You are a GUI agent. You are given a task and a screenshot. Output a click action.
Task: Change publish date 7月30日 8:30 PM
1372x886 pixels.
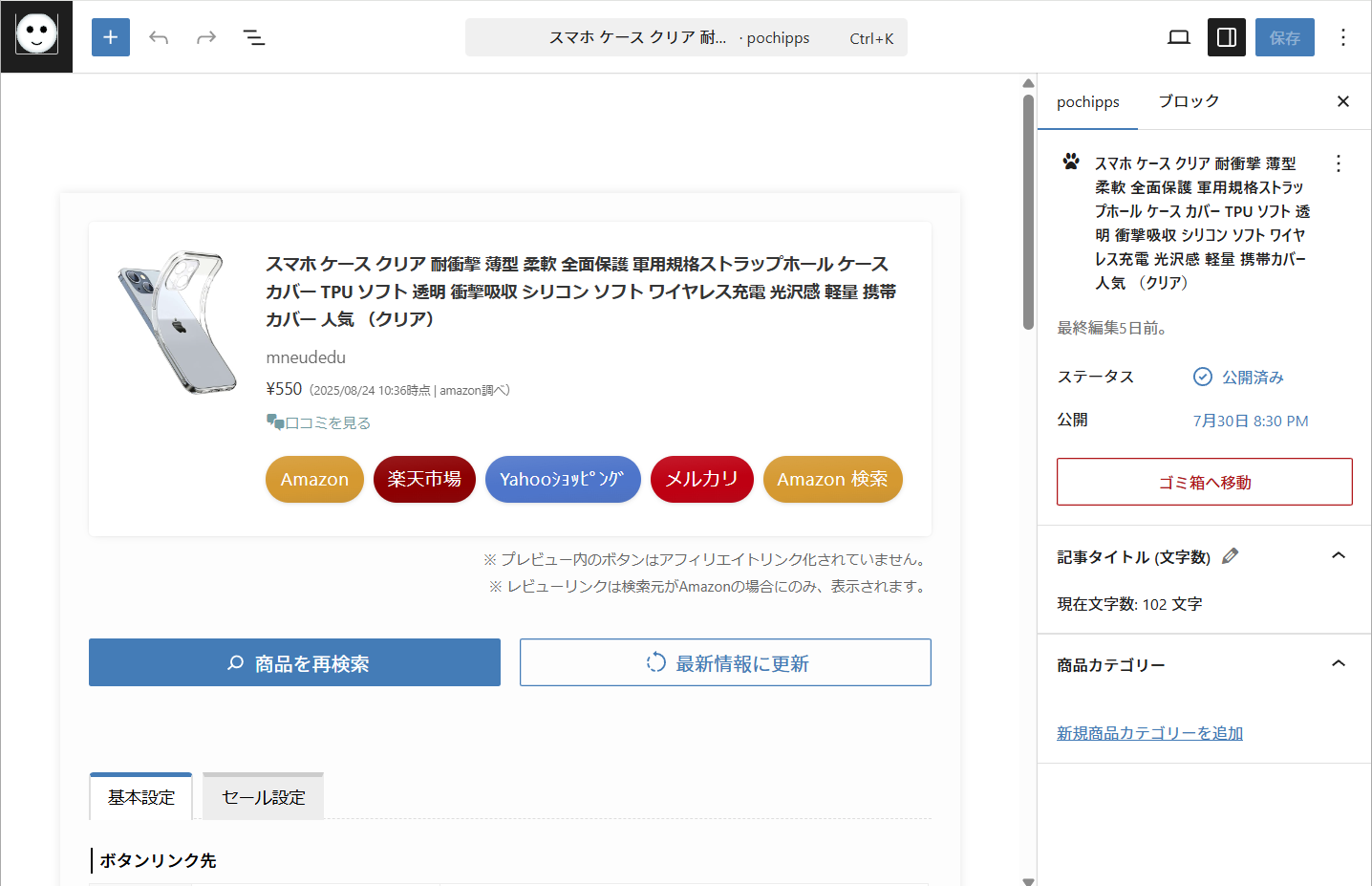pyautogui.click(x=1251, y=421)
